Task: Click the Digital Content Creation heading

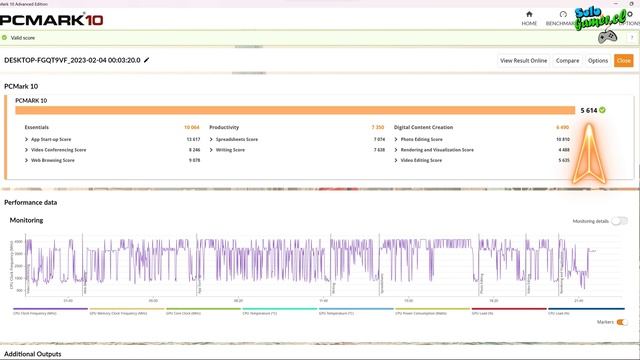Action: 423,127
